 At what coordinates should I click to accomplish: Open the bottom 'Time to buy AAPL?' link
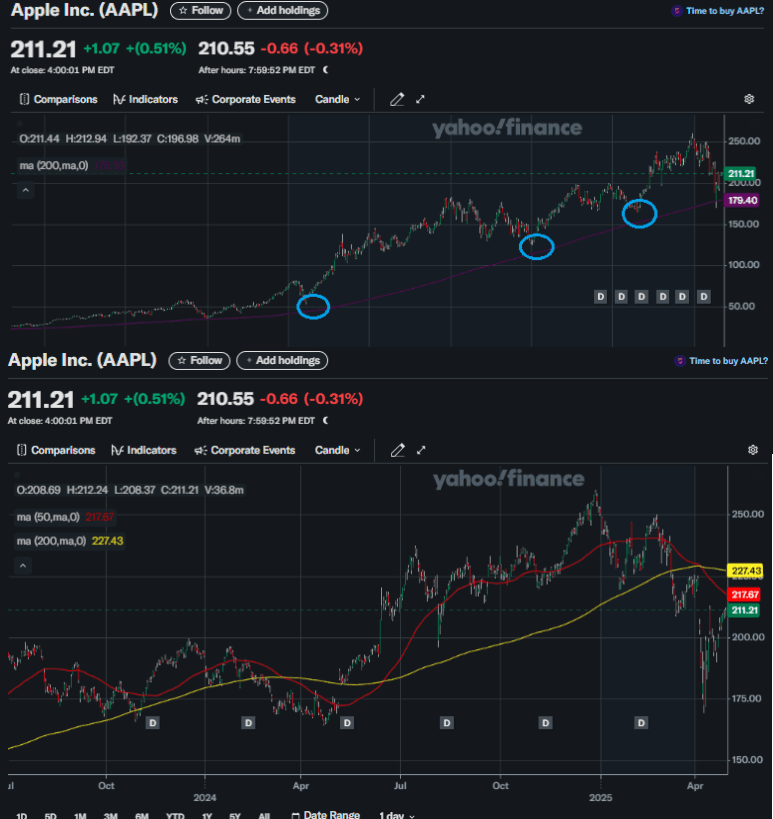pyautogui.click(x=723, y=360)
